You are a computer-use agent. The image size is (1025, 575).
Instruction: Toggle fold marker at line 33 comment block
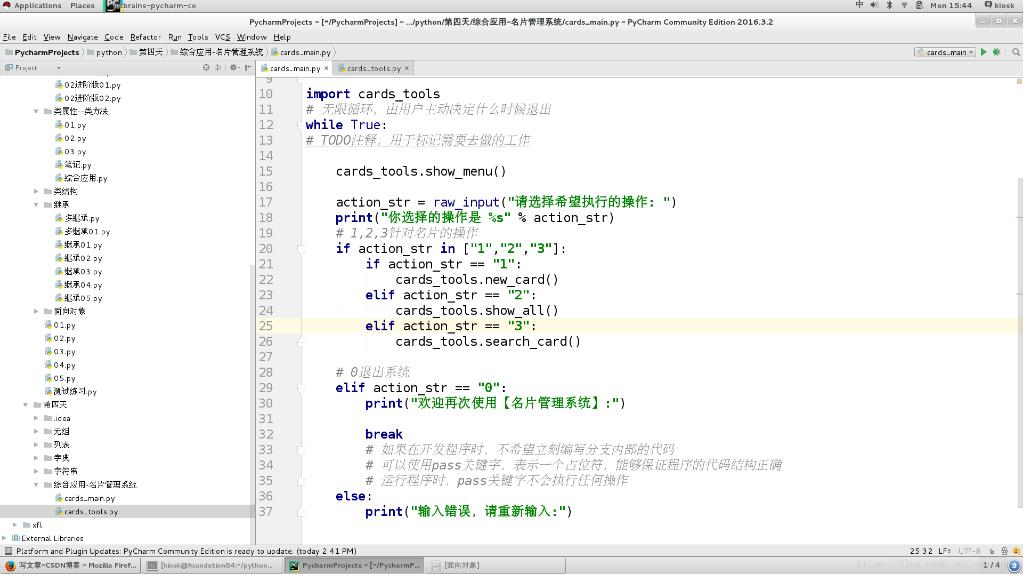pyautogui.click(x=301, y=450)
